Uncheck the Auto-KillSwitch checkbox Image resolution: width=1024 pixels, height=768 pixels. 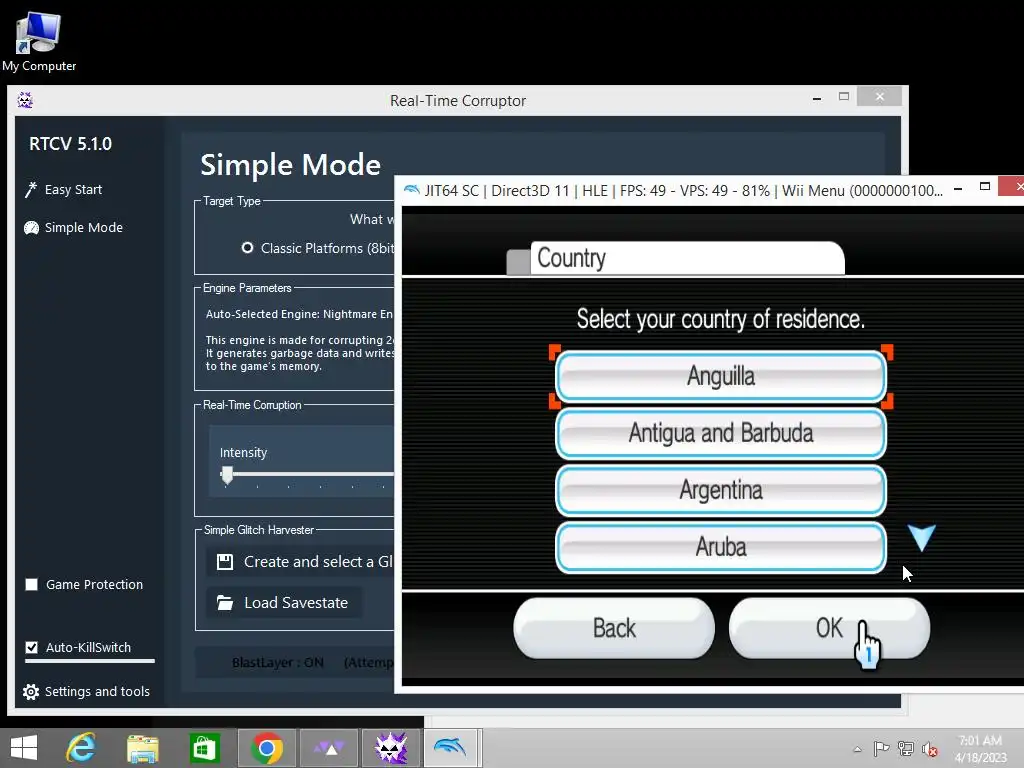point(31,647)
